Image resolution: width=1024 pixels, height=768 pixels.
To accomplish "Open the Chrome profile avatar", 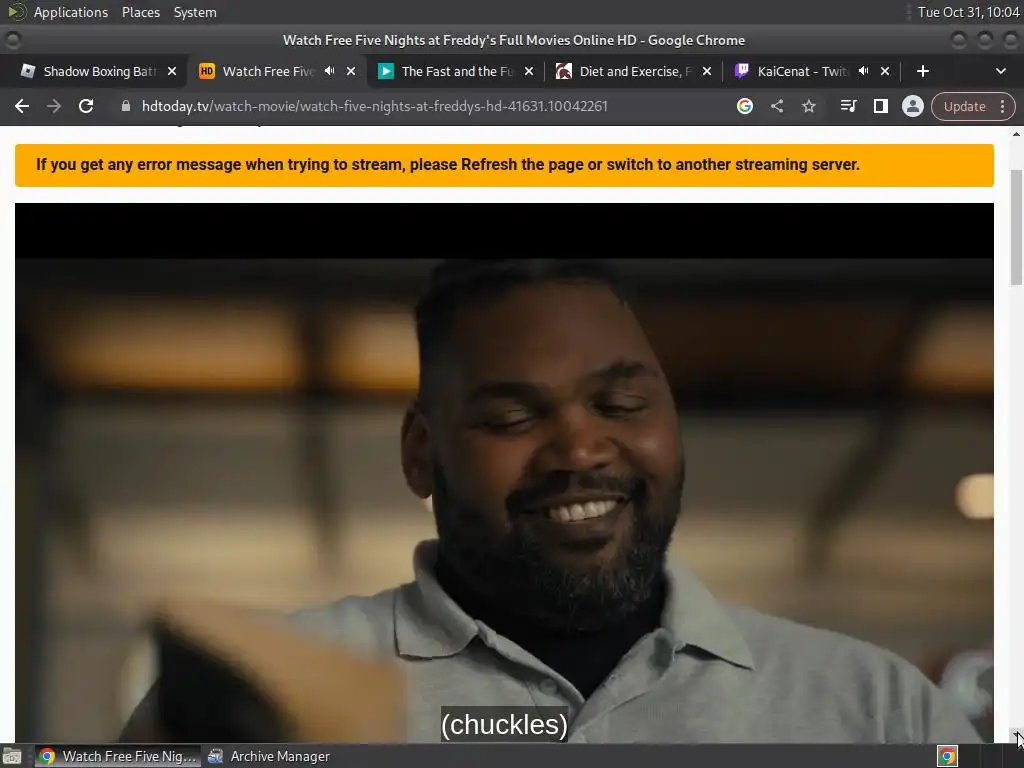I will 912,106.
